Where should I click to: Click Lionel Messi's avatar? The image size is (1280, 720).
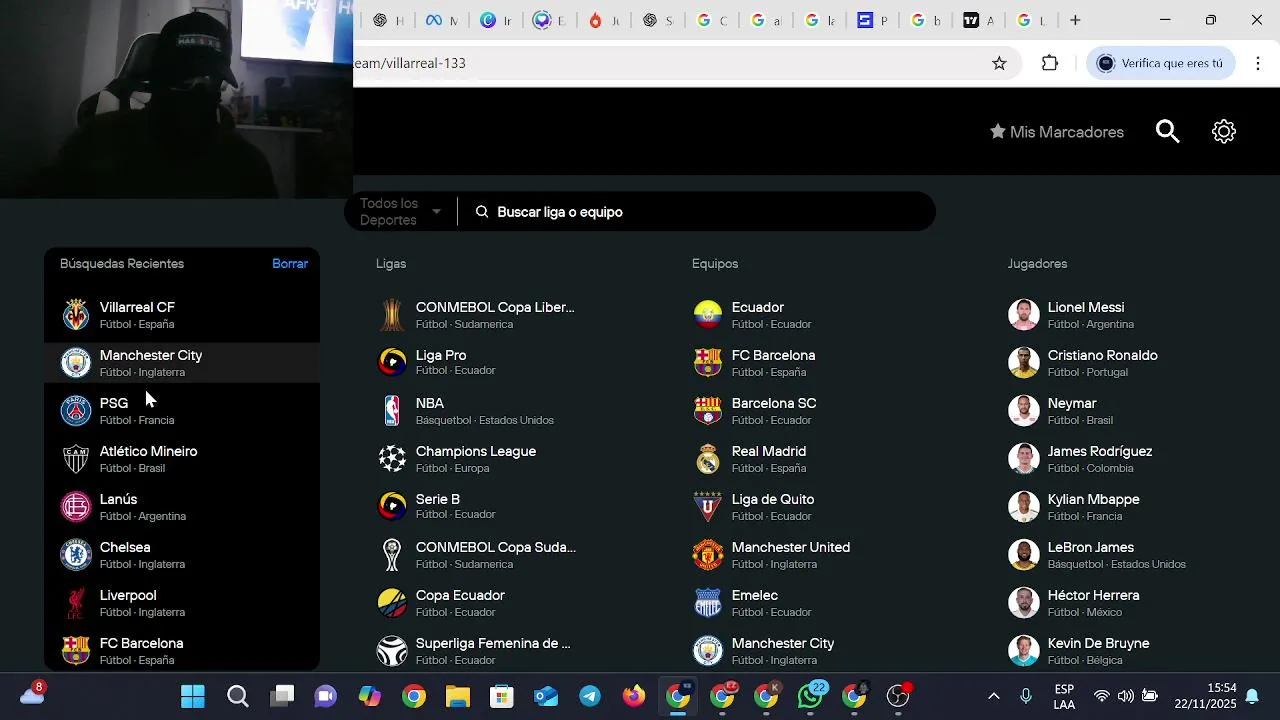[1024, 315]
